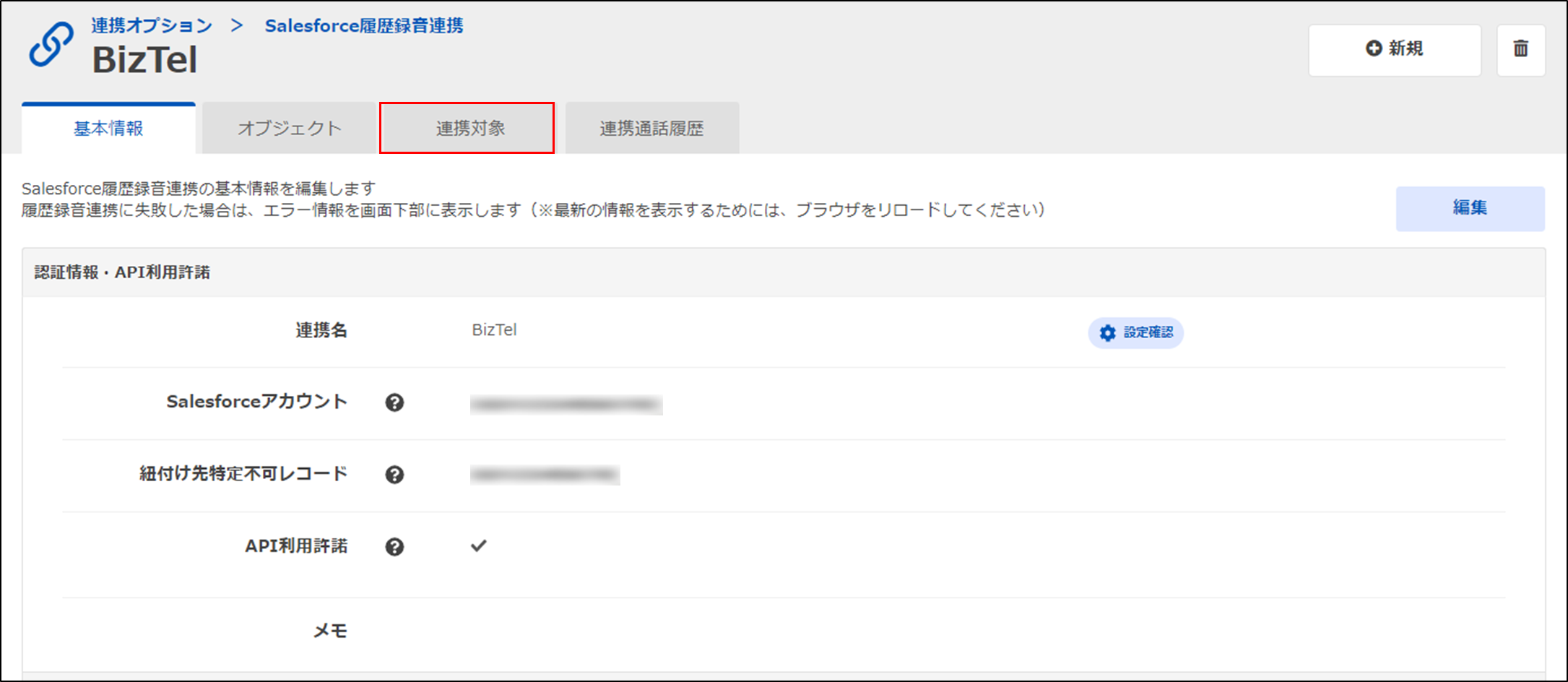The width and height of the screenshot is (1568, 682).
Task: Go to Salesforce履歴録音連携 breadcrumb link
Action: (x=364, y=25)
